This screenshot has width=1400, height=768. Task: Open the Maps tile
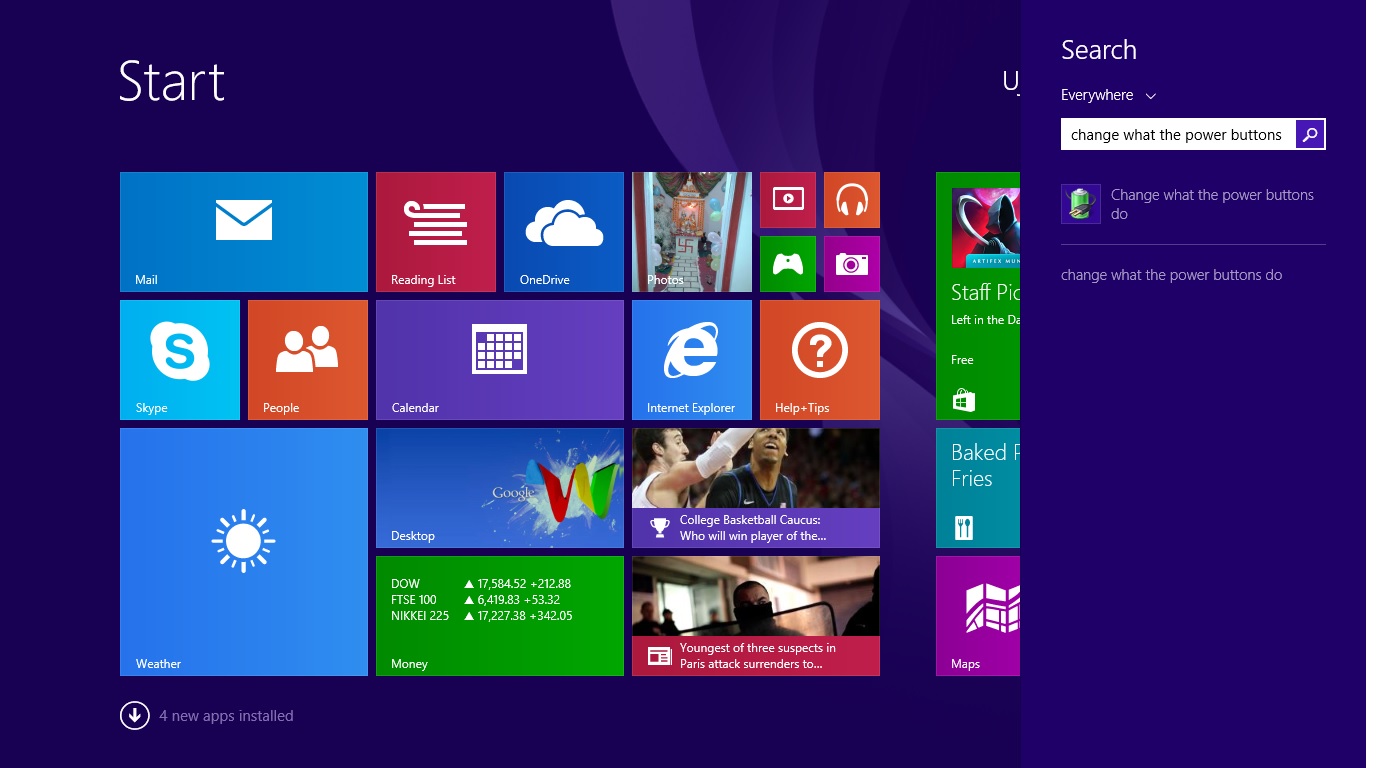[978, 616]
